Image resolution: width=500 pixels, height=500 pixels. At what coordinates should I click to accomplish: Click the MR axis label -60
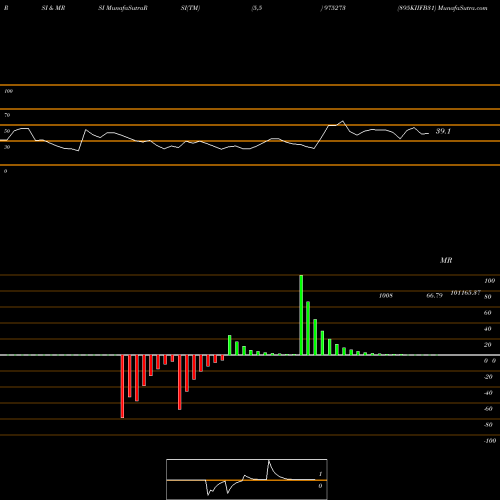click(x=488, y=409)
